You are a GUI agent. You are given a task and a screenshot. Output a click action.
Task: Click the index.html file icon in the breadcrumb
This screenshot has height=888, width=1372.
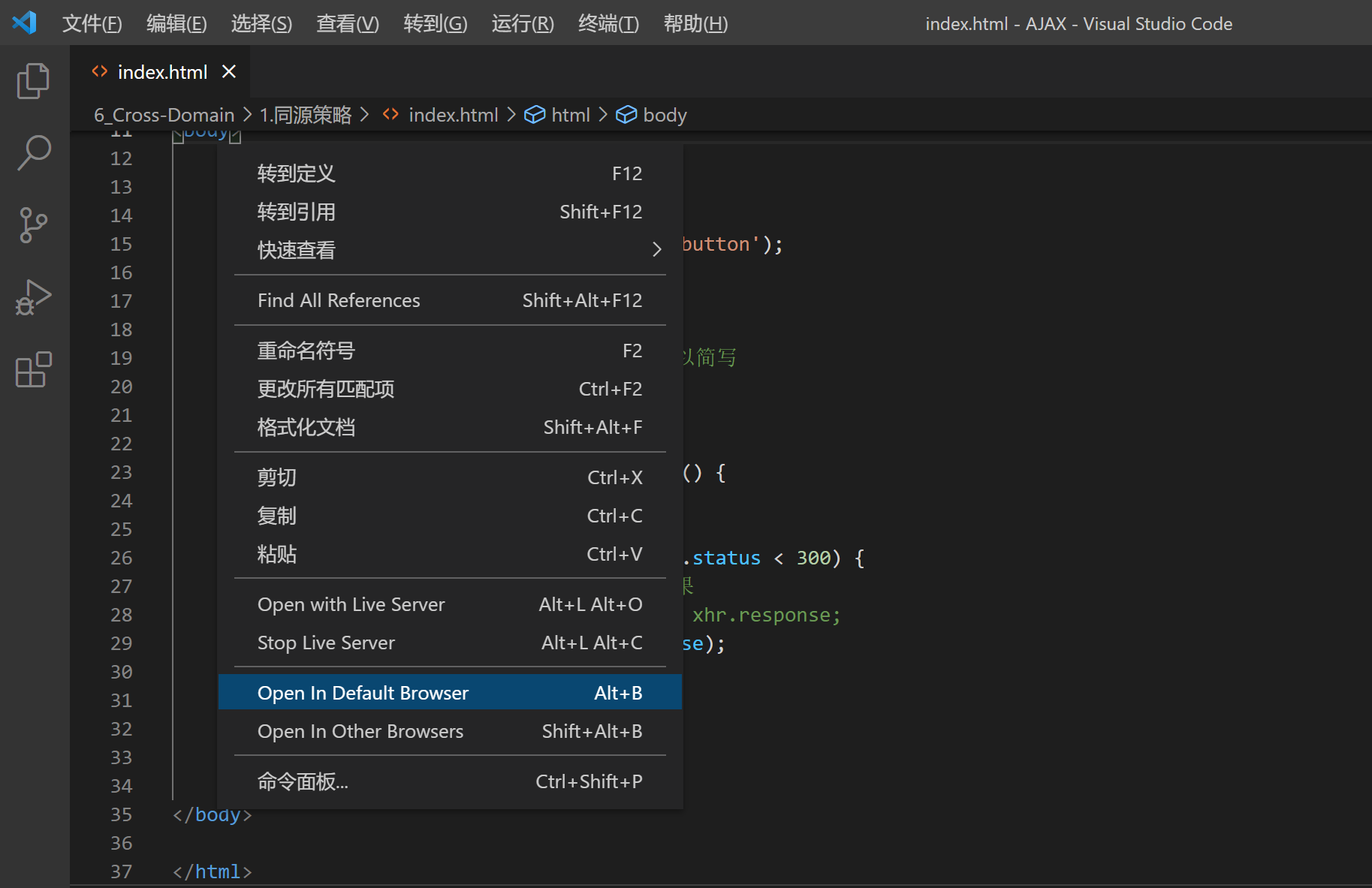pyautogui.click(x=390, y=114)
